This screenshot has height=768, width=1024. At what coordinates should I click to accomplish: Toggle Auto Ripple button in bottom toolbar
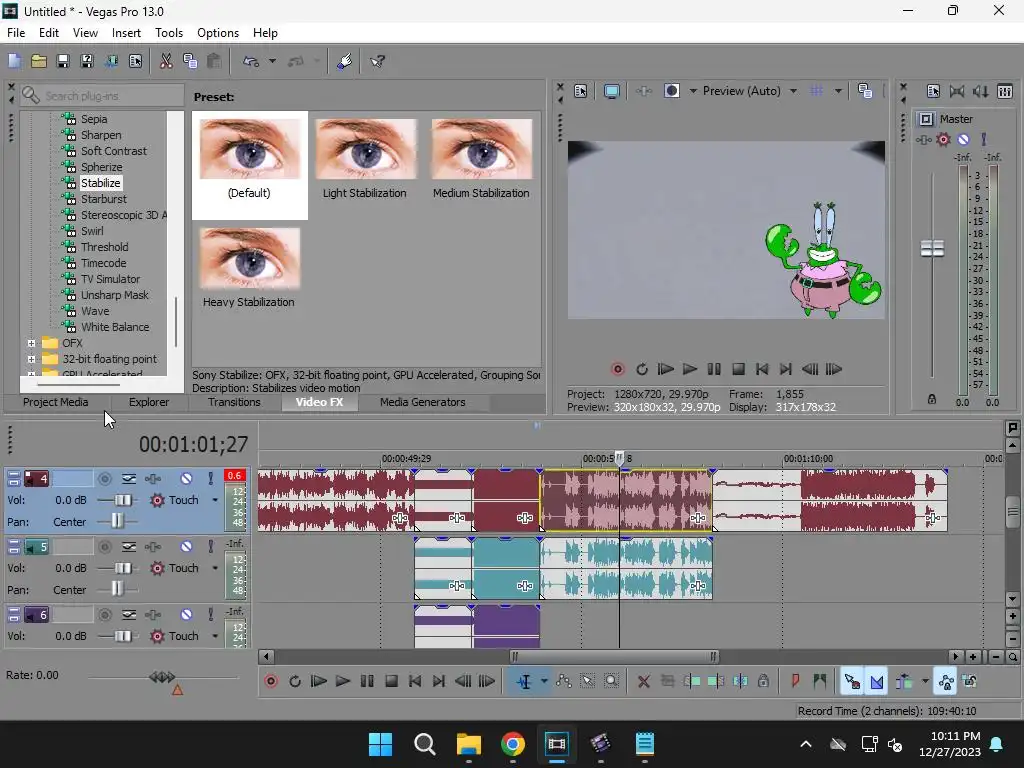[904, 681]
